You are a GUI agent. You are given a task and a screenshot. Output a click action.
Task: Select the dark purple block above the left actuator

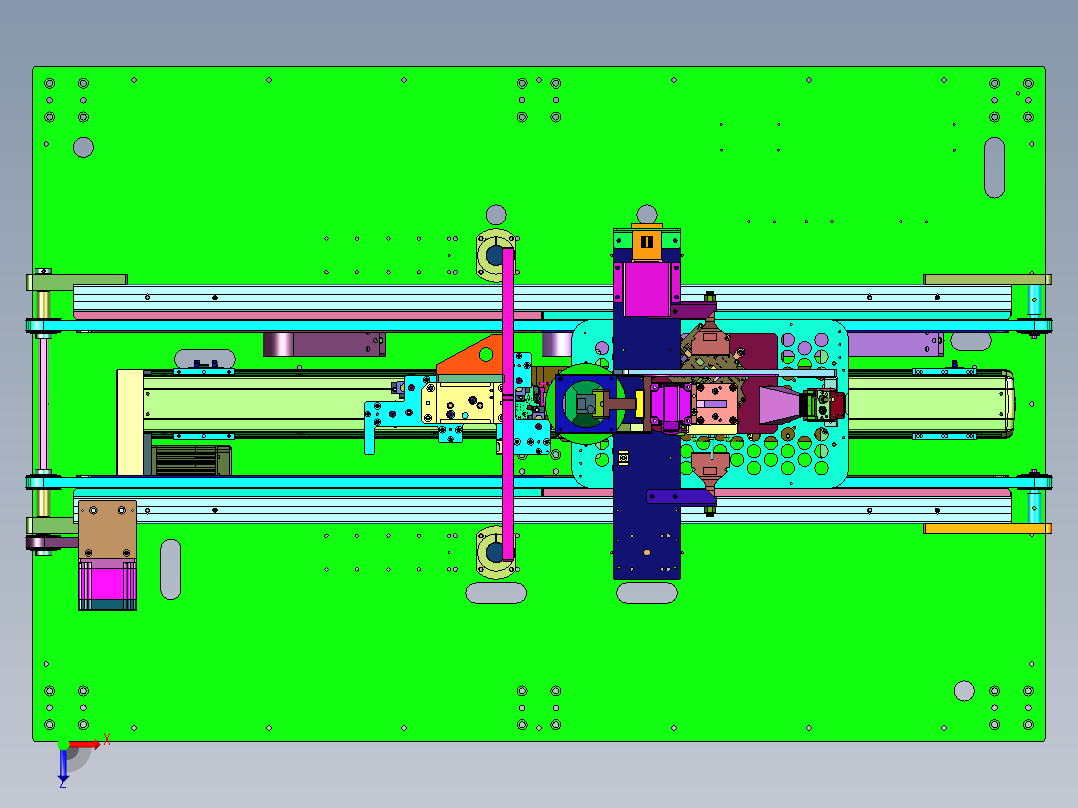[324, 344]
